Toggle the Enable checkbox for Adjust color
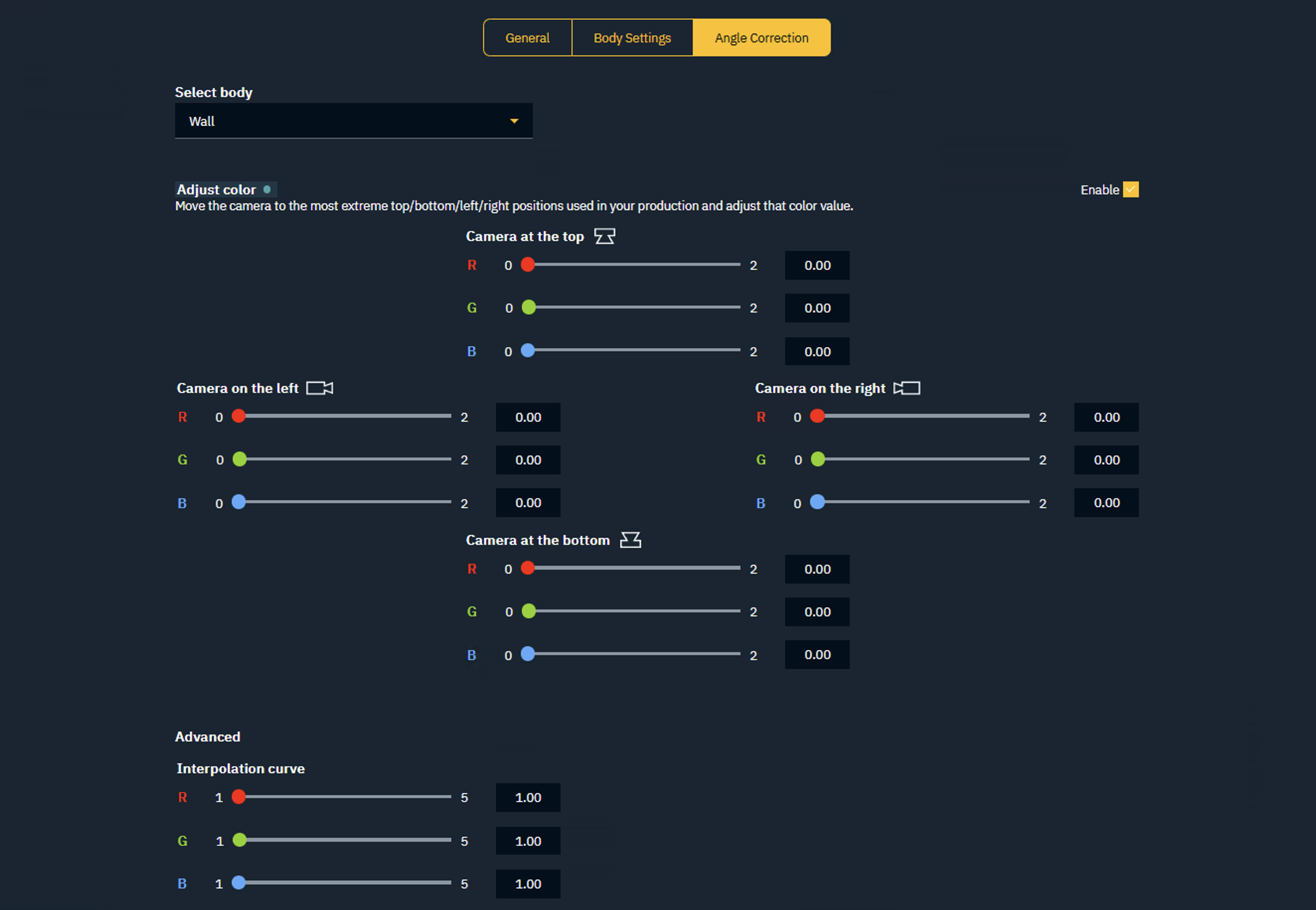The height and width of the screenshot is (910, 1316). (x=1131, y=189)
